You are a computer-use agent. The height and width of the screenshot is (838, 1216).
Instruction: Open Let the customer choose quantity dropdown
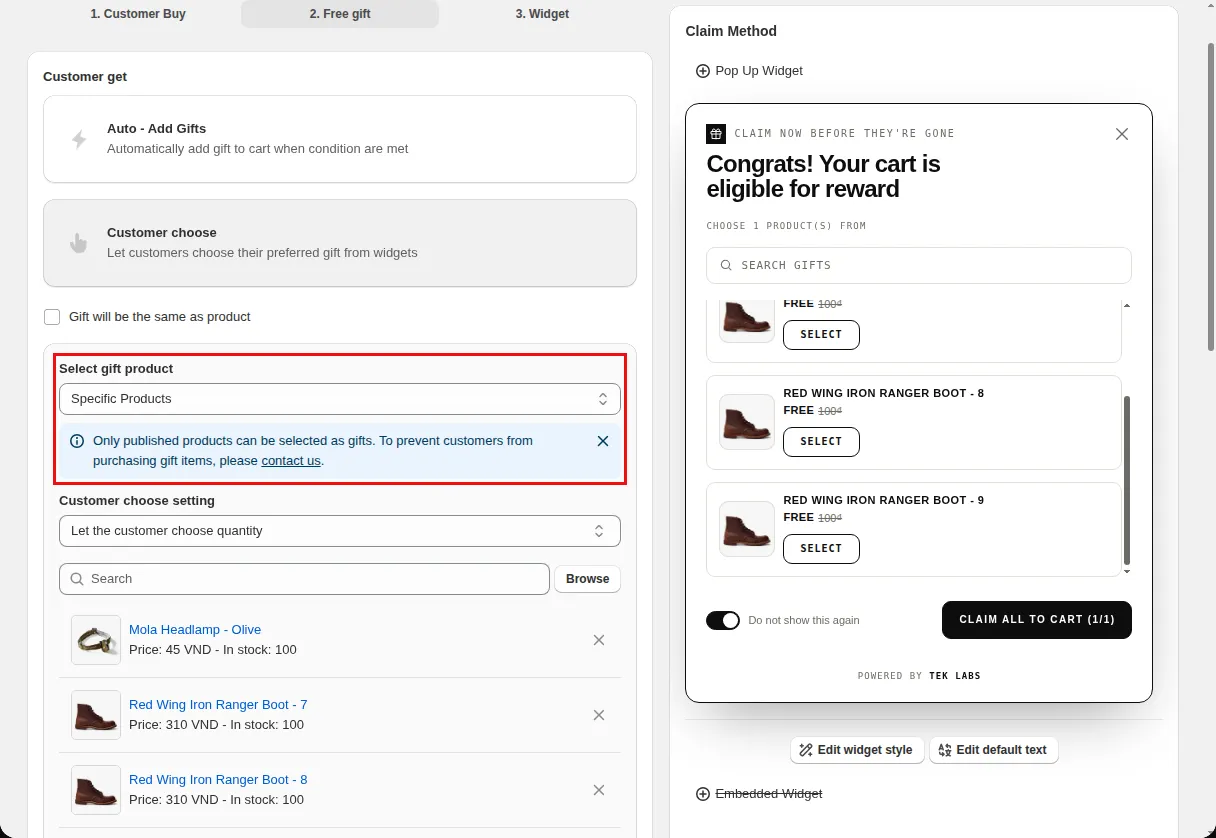[x=340, y=531]
